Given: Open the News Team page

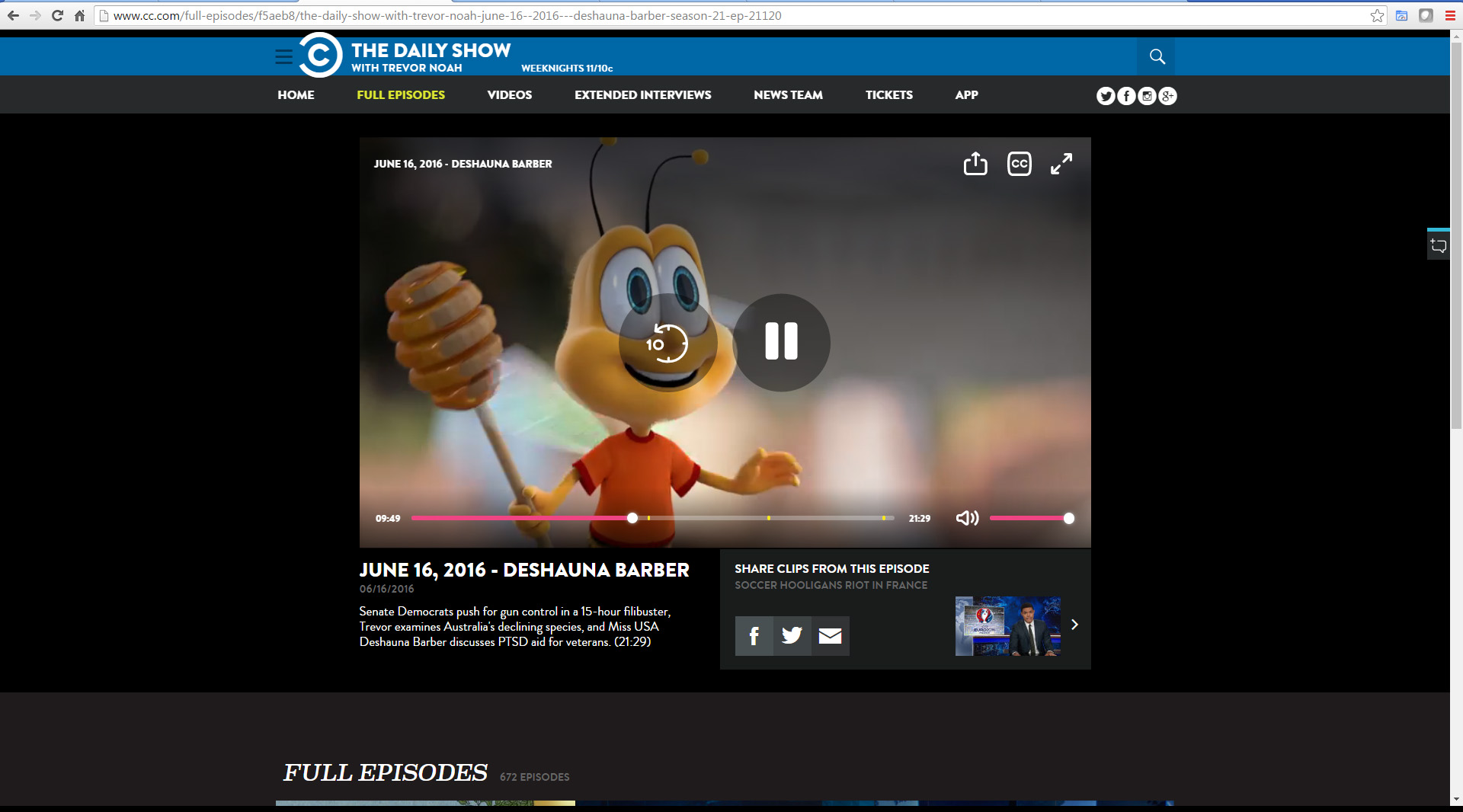Looking at the screenshot, I should (788, 95).
